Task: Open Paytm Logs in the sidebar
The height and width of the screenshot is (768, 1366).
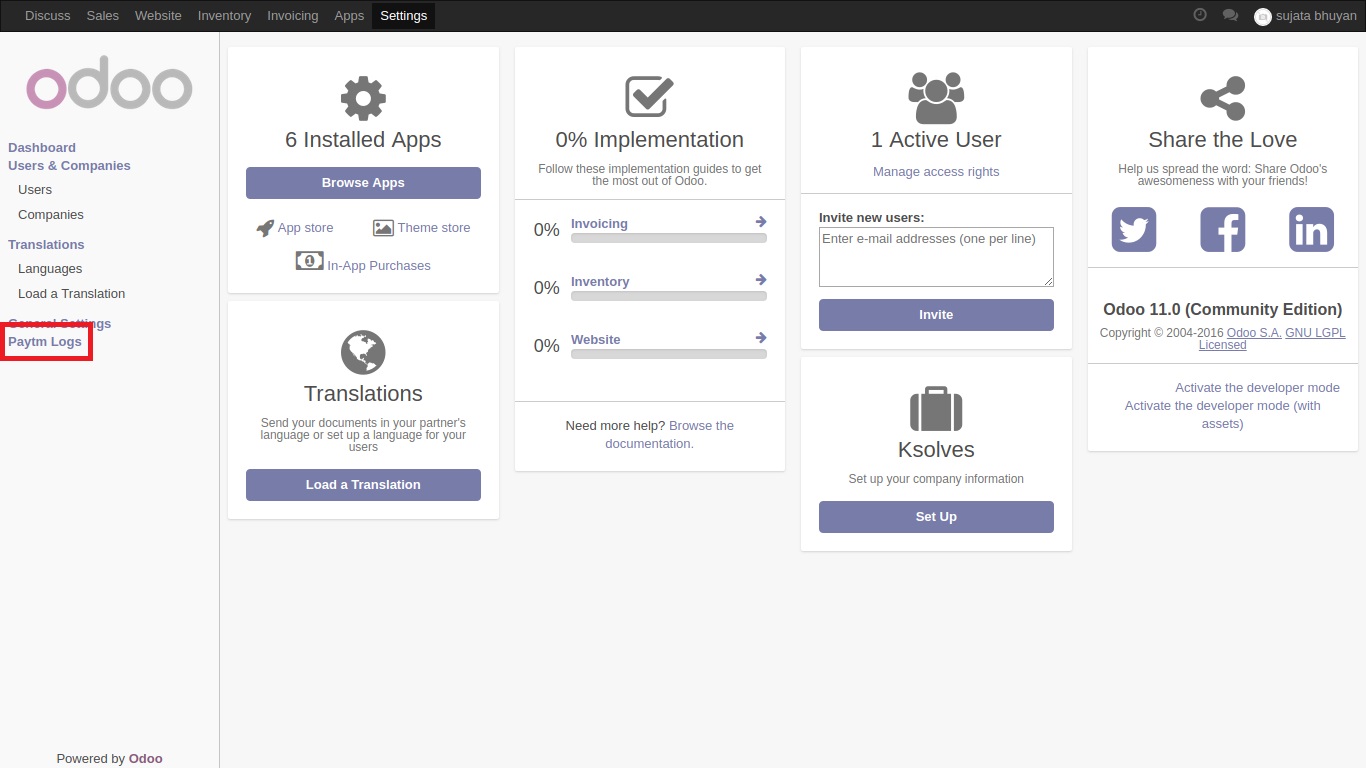Action: (x=45, y=342)
